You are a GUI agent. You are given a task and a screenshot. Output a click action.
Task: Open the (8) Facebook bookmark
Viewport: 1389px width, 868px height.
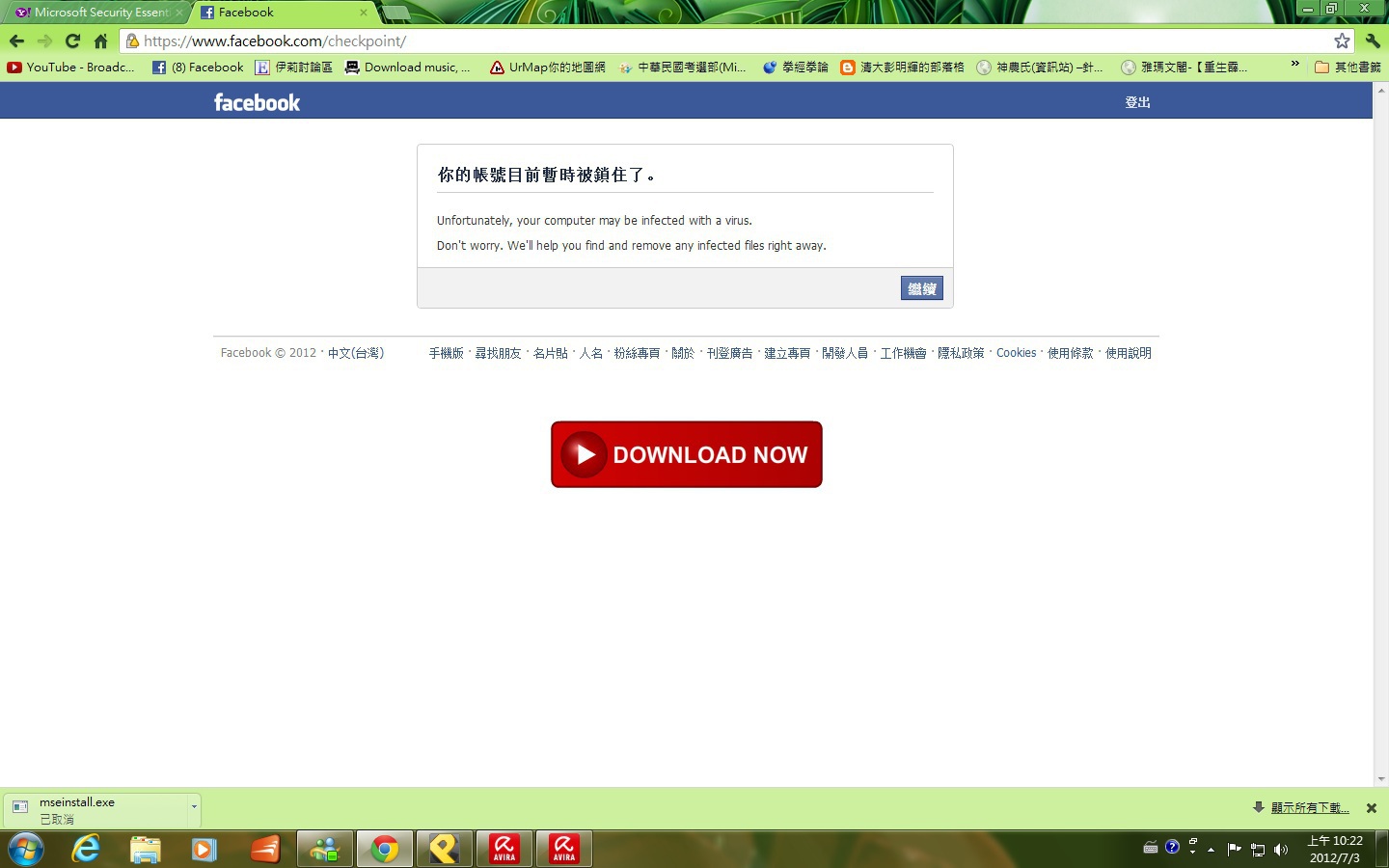click(198, 68)
